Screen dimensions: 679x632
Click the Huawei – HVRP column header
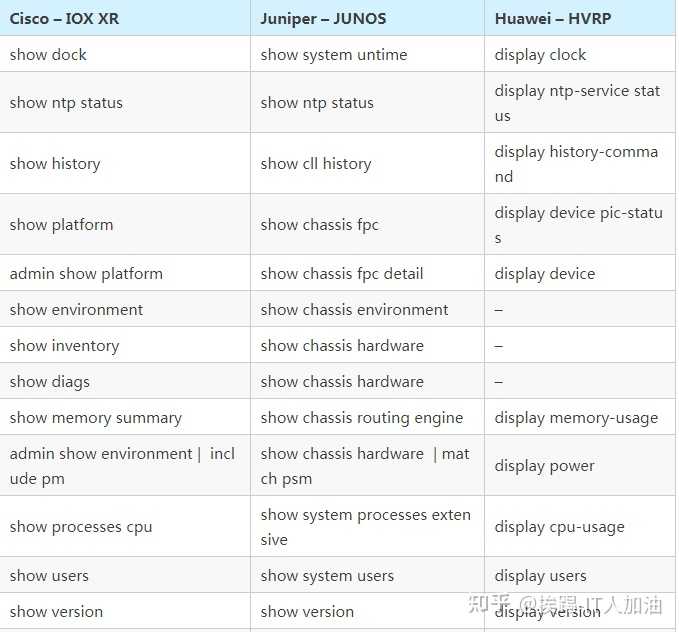580,18
